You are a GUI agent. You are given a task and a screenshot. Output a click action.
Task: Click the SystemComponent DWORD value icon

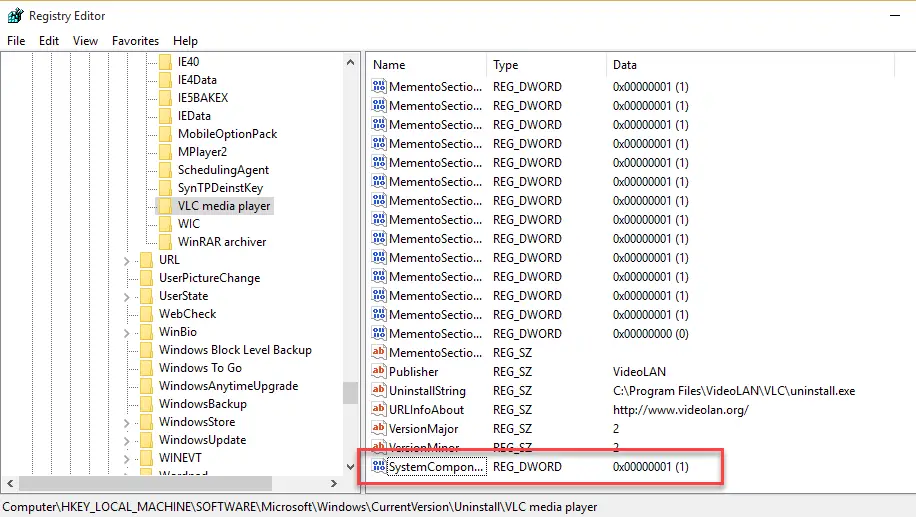379,467
